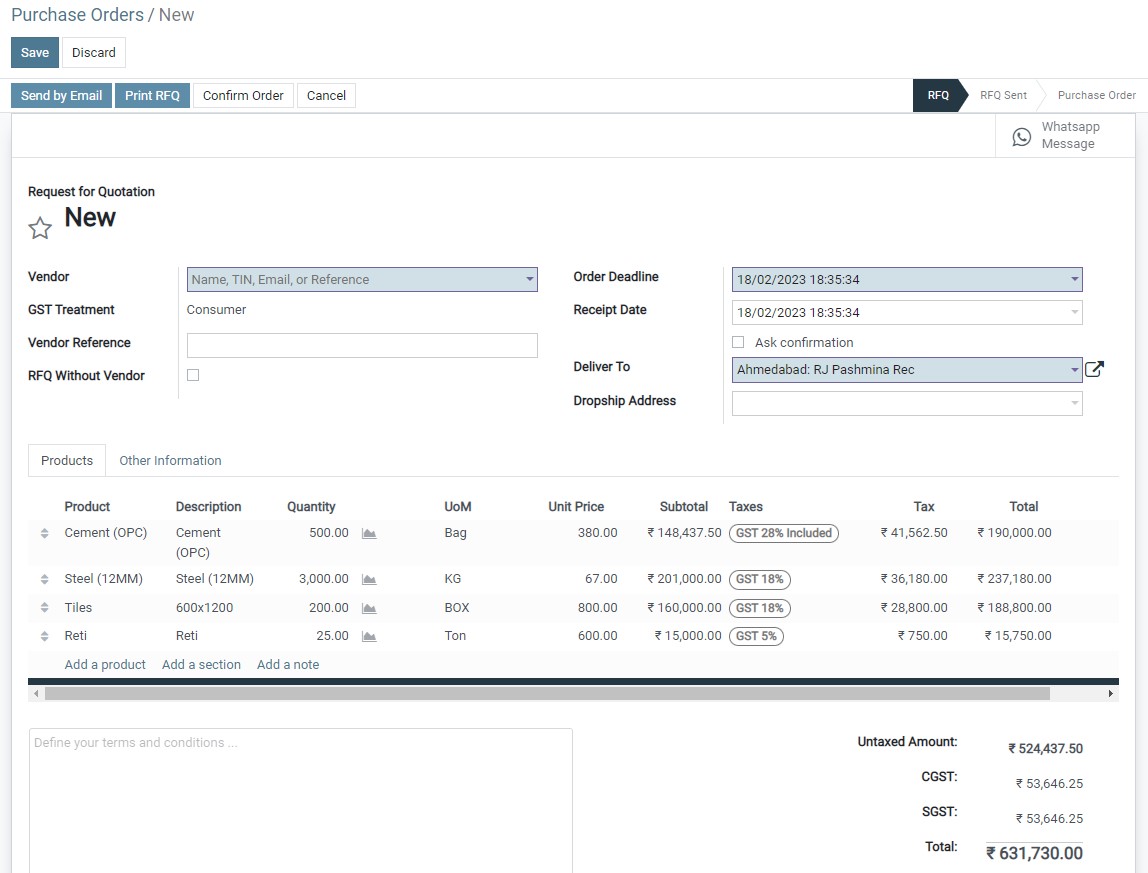Toggle the favorite star on the RFQ

pos(40,228)
